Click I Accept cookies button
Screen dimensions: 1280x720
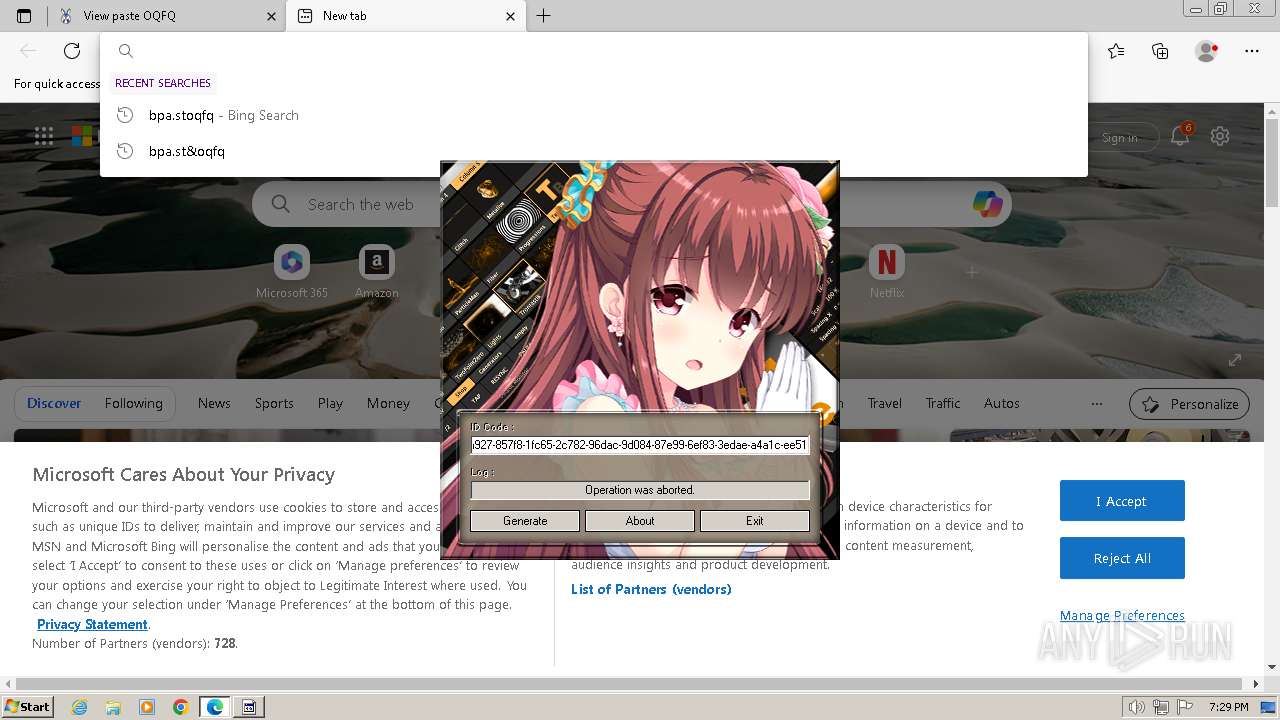(1122, 501)
